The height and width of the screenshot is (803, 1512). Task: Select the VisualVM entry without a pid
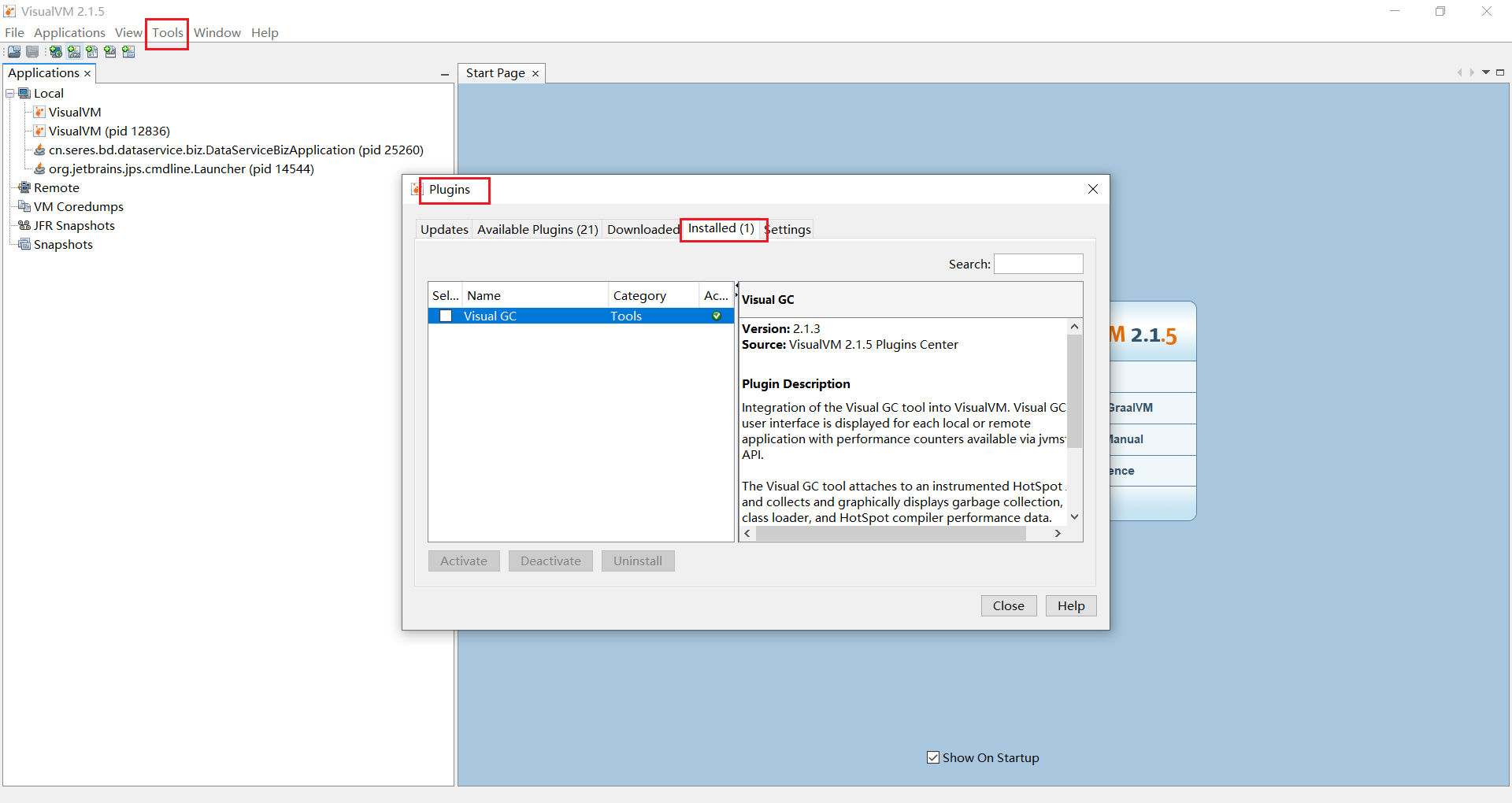(75, 113)
